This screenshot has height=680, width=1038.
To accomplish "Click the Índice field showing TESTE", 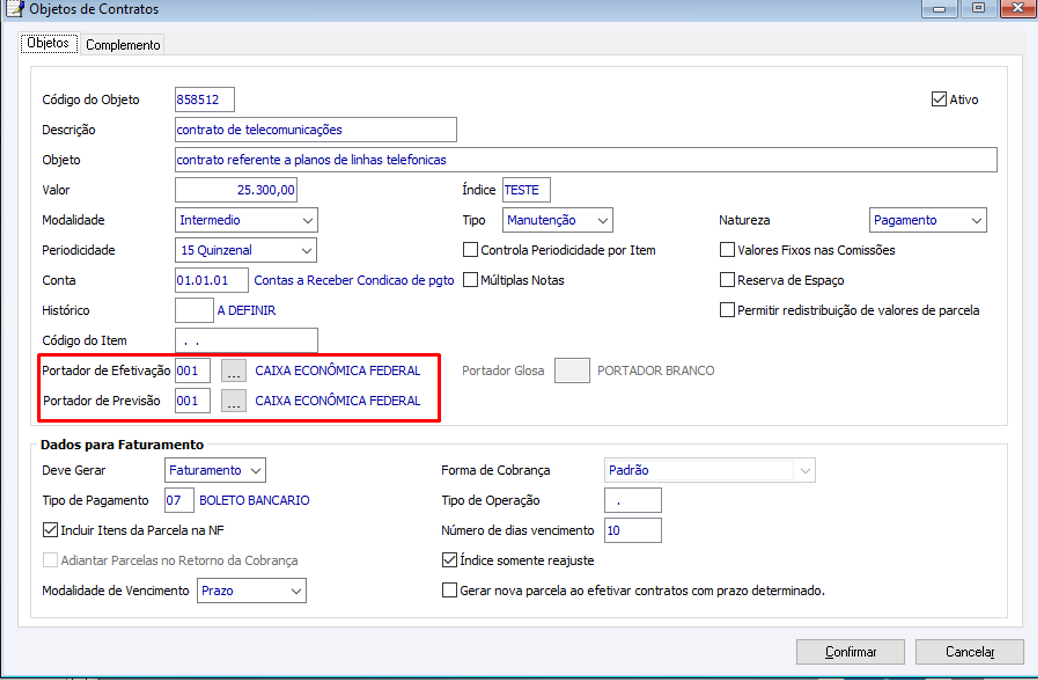I will (526, 190).
